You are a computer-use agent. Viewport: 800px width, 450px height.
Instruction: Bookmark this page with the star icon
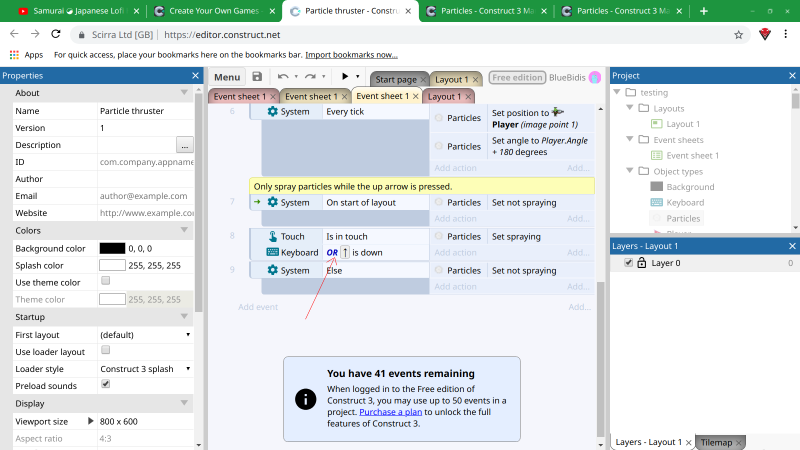point(738,35)
